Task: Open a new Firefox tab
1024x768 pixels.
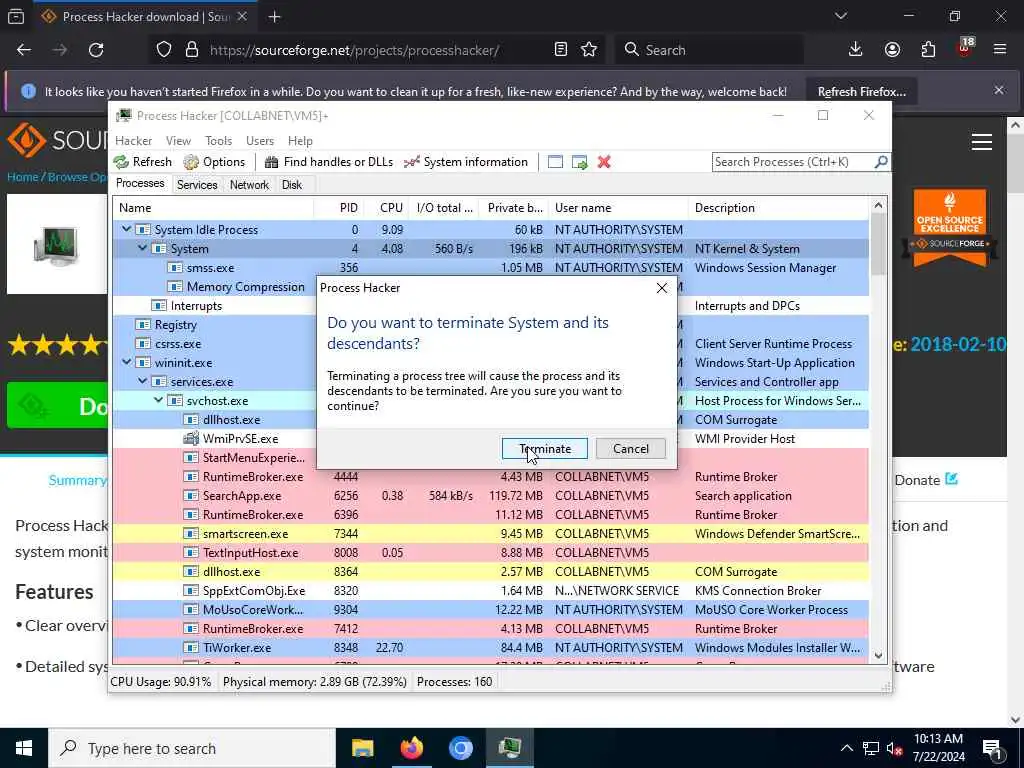Action: pyautogui.click(x=275, y=17)
